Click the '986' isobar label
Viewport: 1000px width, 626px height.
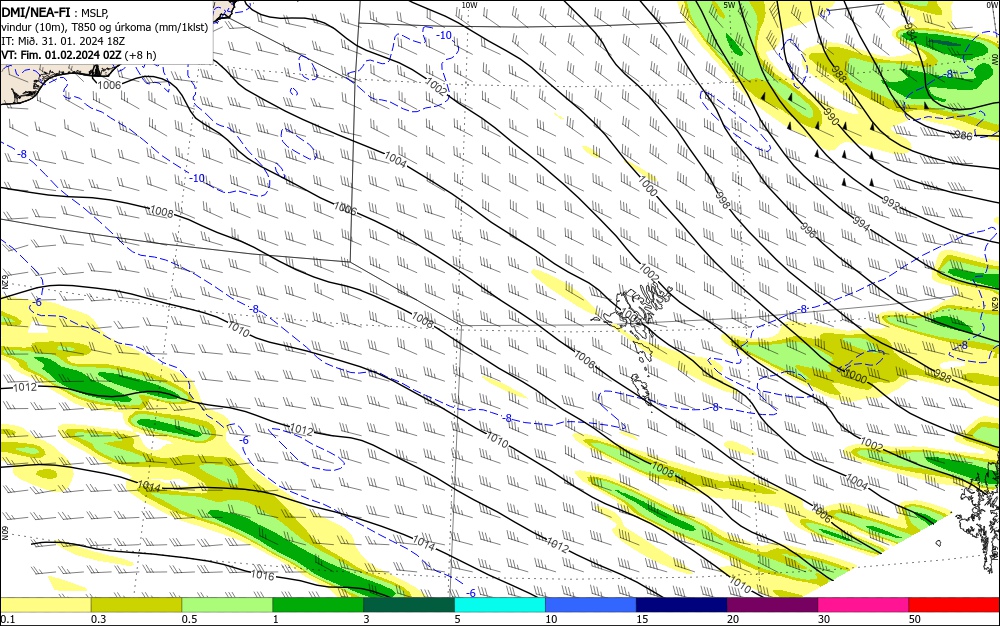tap(963, 135)
